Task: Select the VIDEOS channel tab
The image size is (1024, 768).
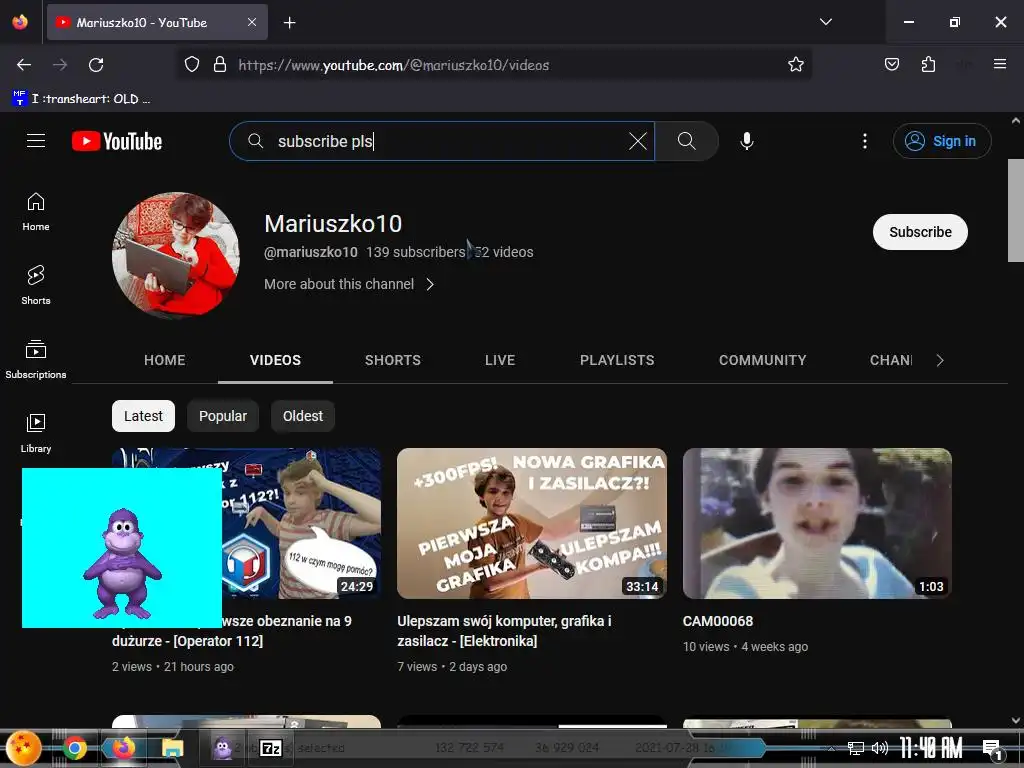Action: tap(275, 360)
